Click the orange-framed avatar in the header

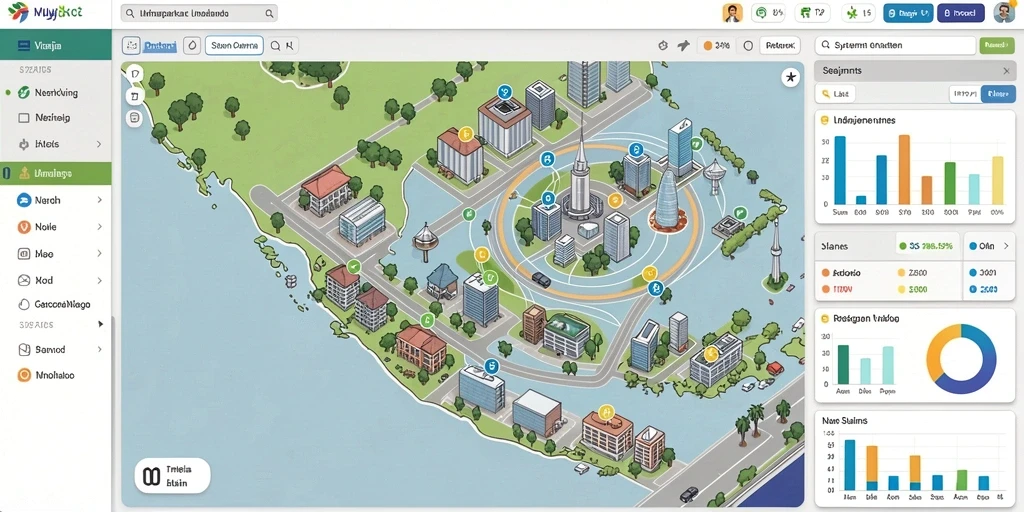click(x=733, y=12)
